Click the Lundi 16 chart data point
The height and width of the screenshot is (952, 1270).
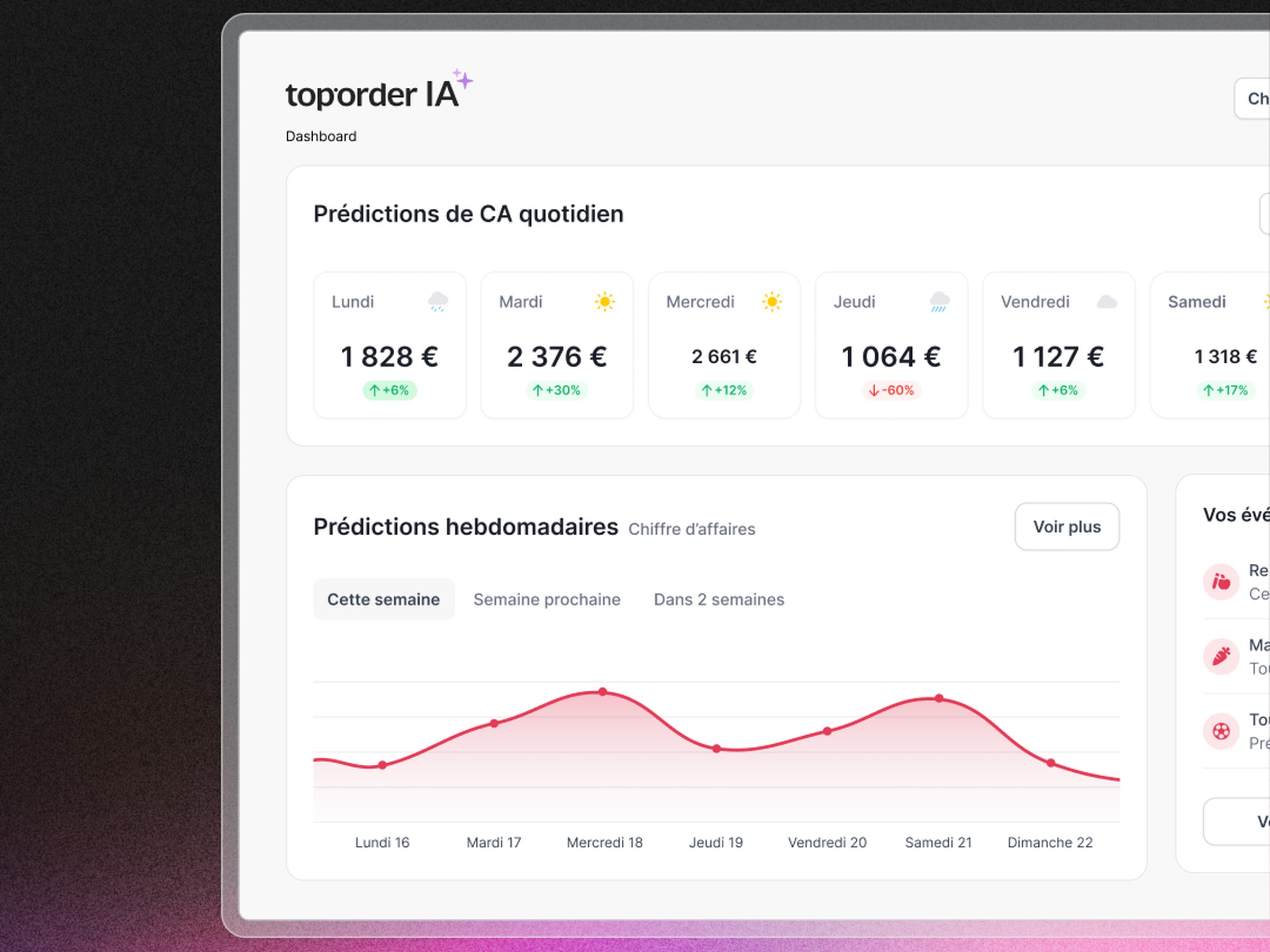coord(383,765)
